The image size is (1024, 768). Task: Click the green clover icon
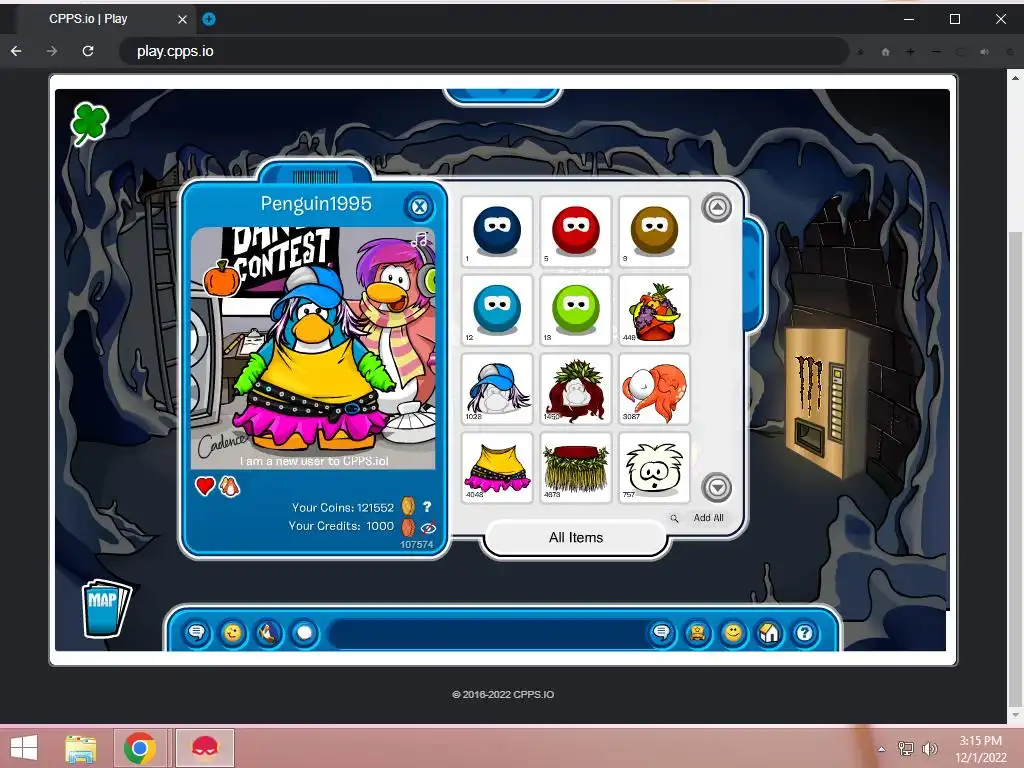[x=89, y=123]
